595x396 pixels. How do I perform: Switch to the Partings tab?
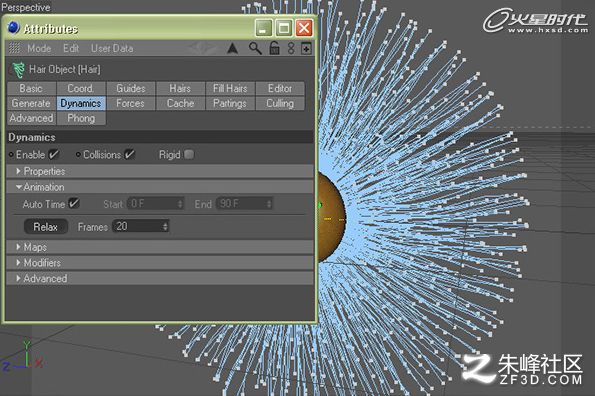(x=230, y=103)
